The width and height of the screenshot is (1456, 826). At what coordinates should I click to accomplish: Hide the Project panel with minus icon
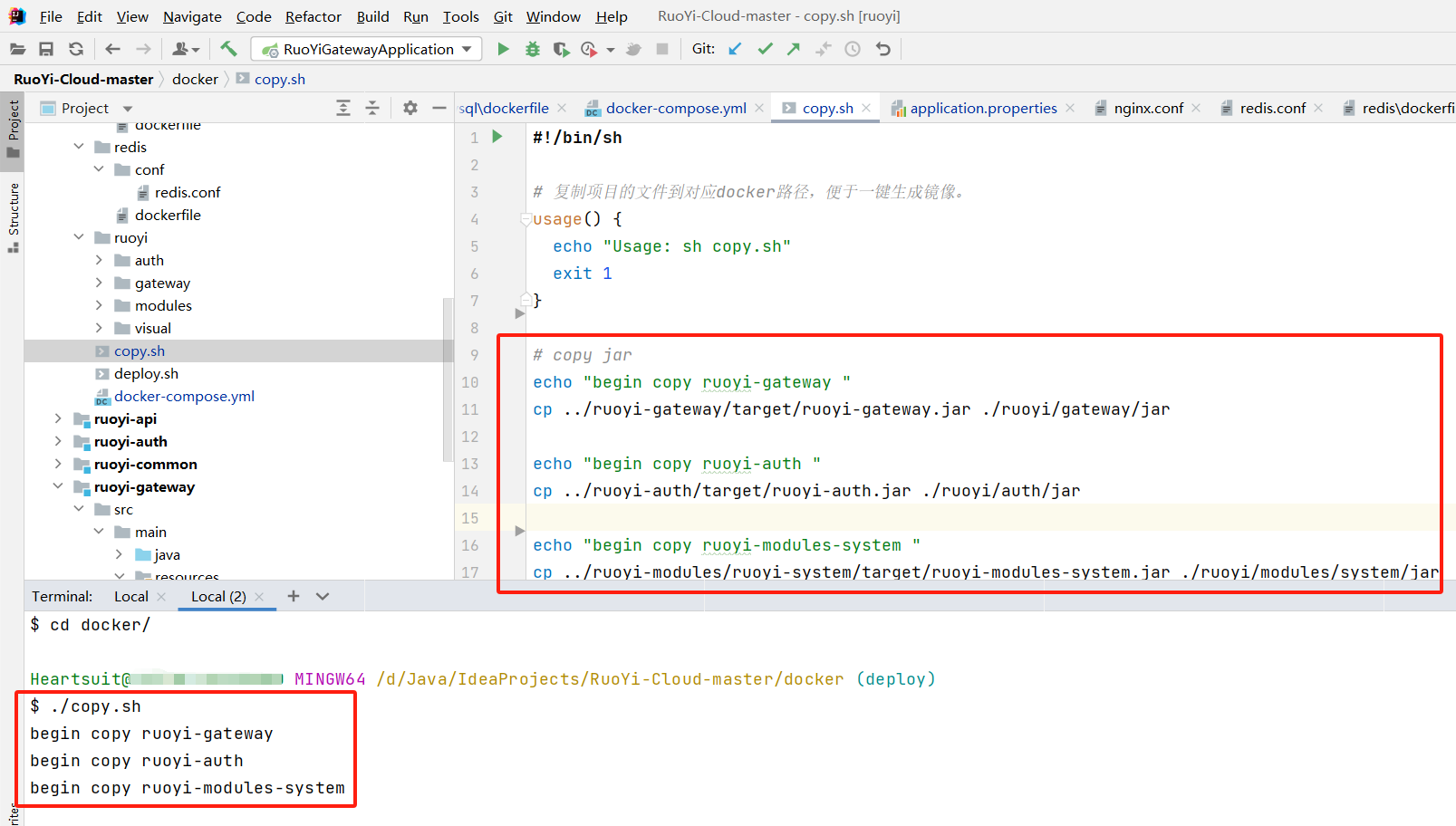coord(439,108)
